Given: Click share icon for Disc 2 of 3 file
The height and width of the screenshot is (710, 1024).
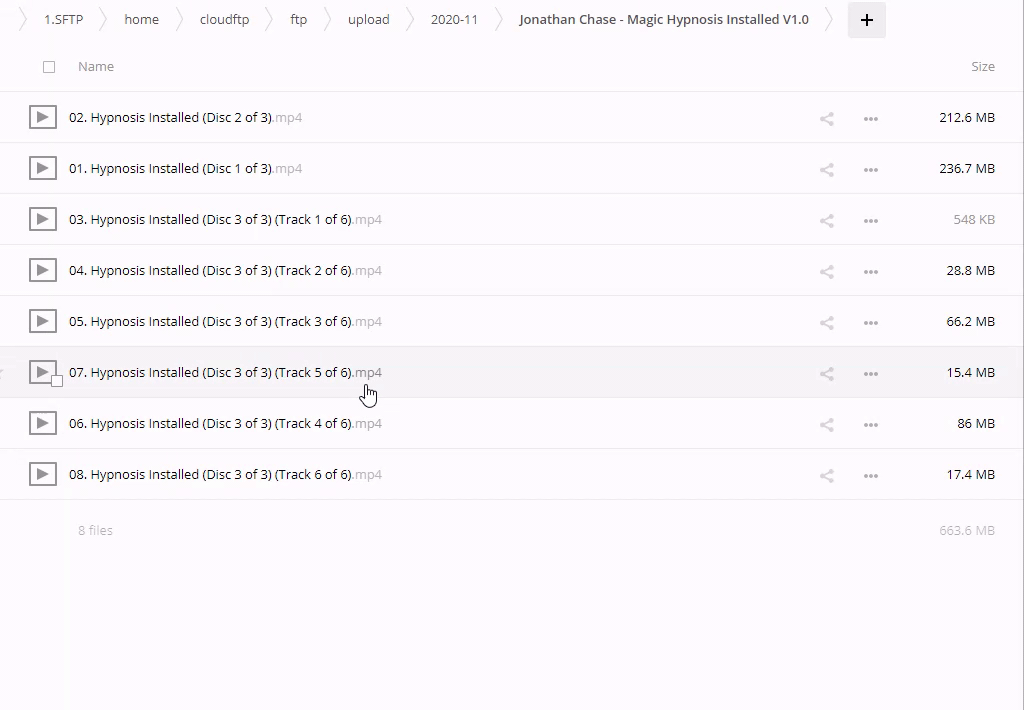Looking at the screenshot, I should pos(826,118).
